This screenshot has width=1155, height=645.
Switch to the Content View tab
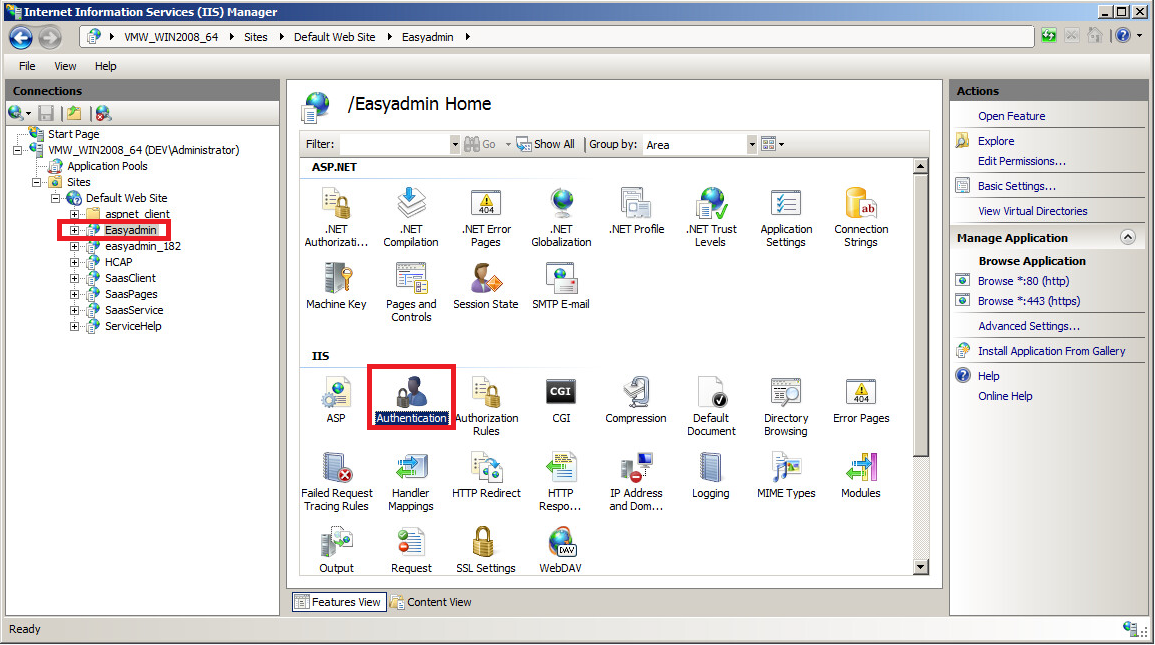pyautogui.click(x=431, y=602)
